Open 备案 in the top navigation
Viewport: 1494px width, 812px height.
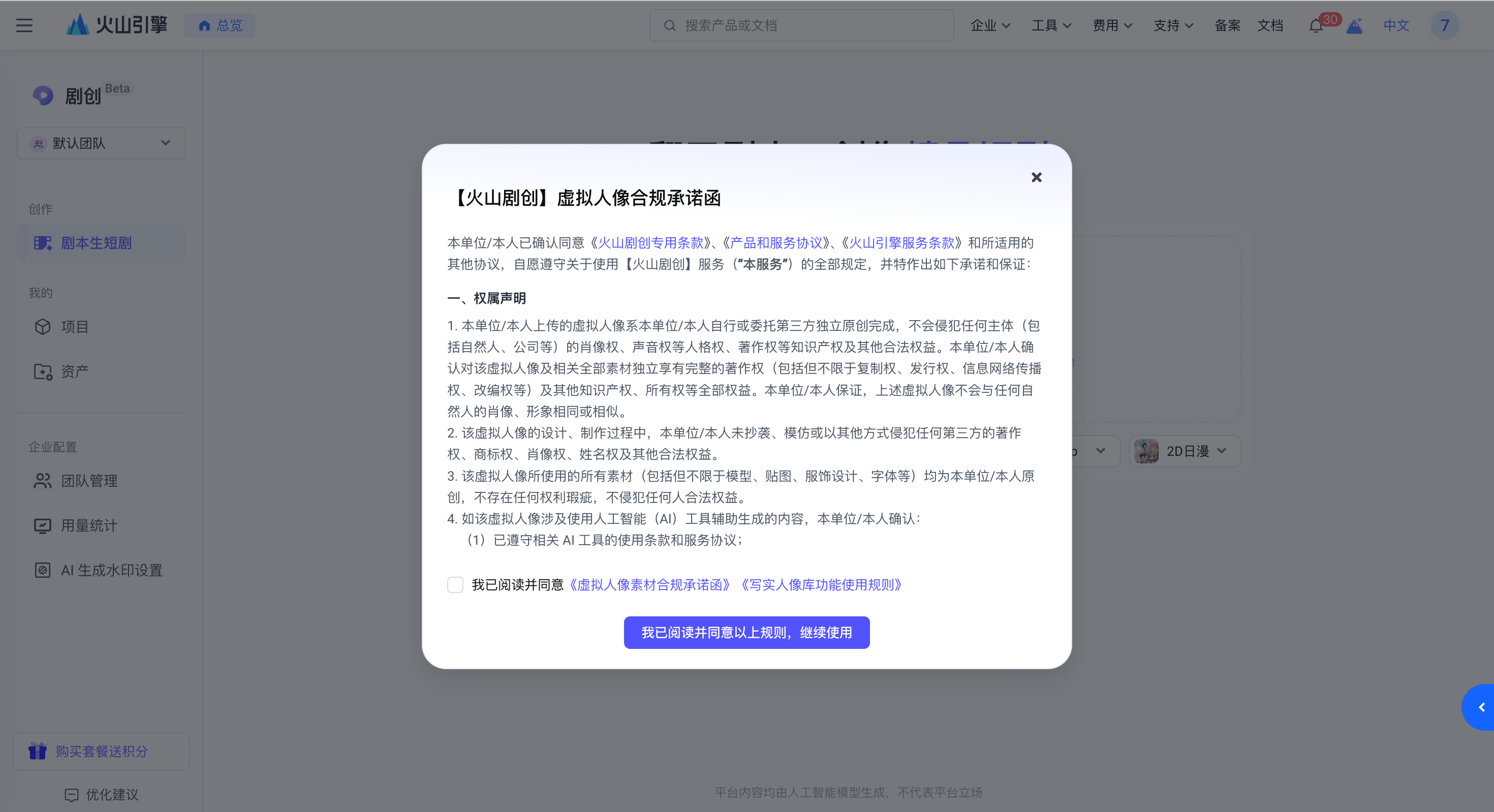pyautogui.click(x=1227, y=25)
